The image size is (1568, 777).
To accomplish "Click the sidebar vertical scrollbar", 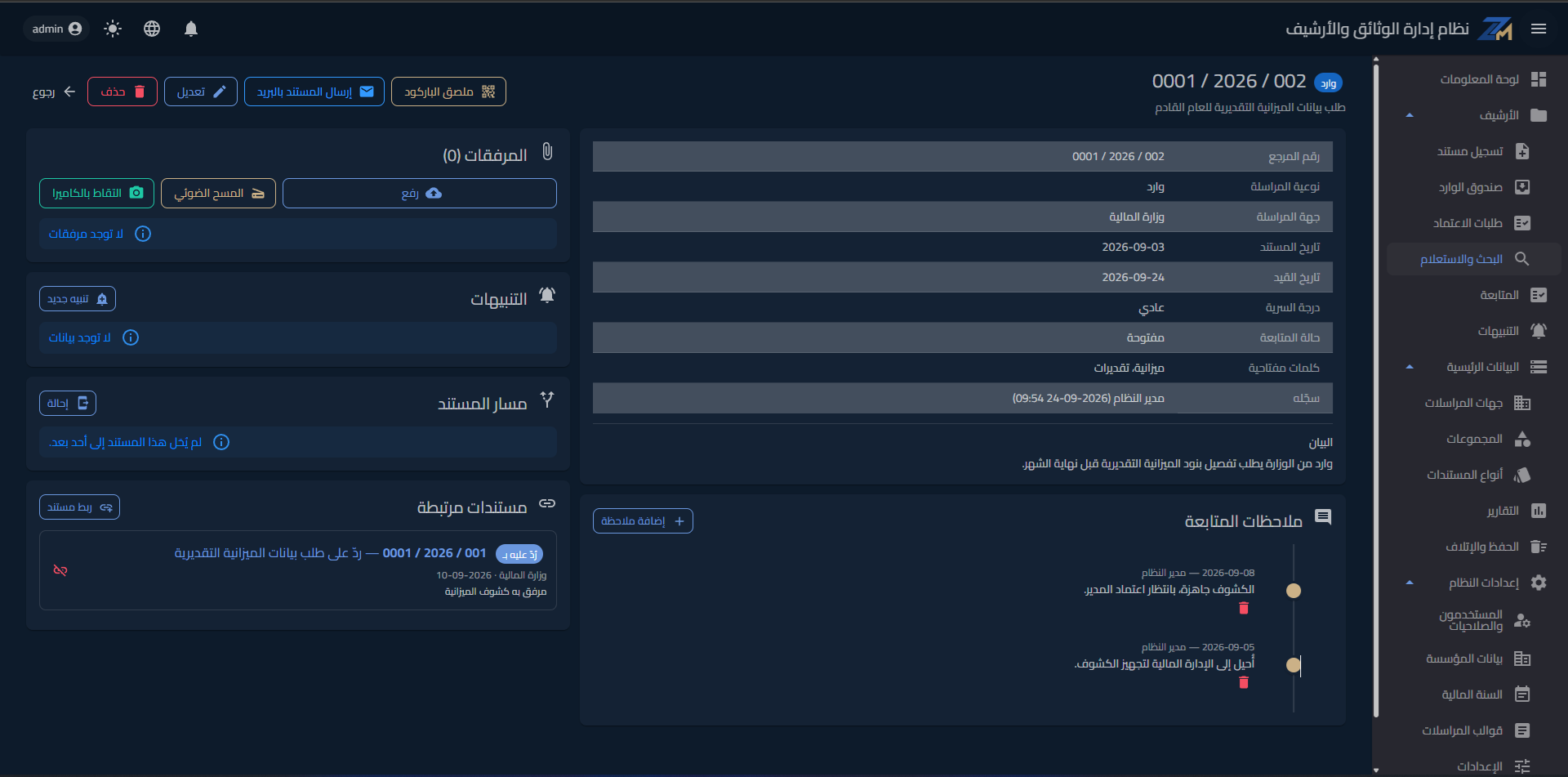I will pyautogui.click(x=1376, y=391).
